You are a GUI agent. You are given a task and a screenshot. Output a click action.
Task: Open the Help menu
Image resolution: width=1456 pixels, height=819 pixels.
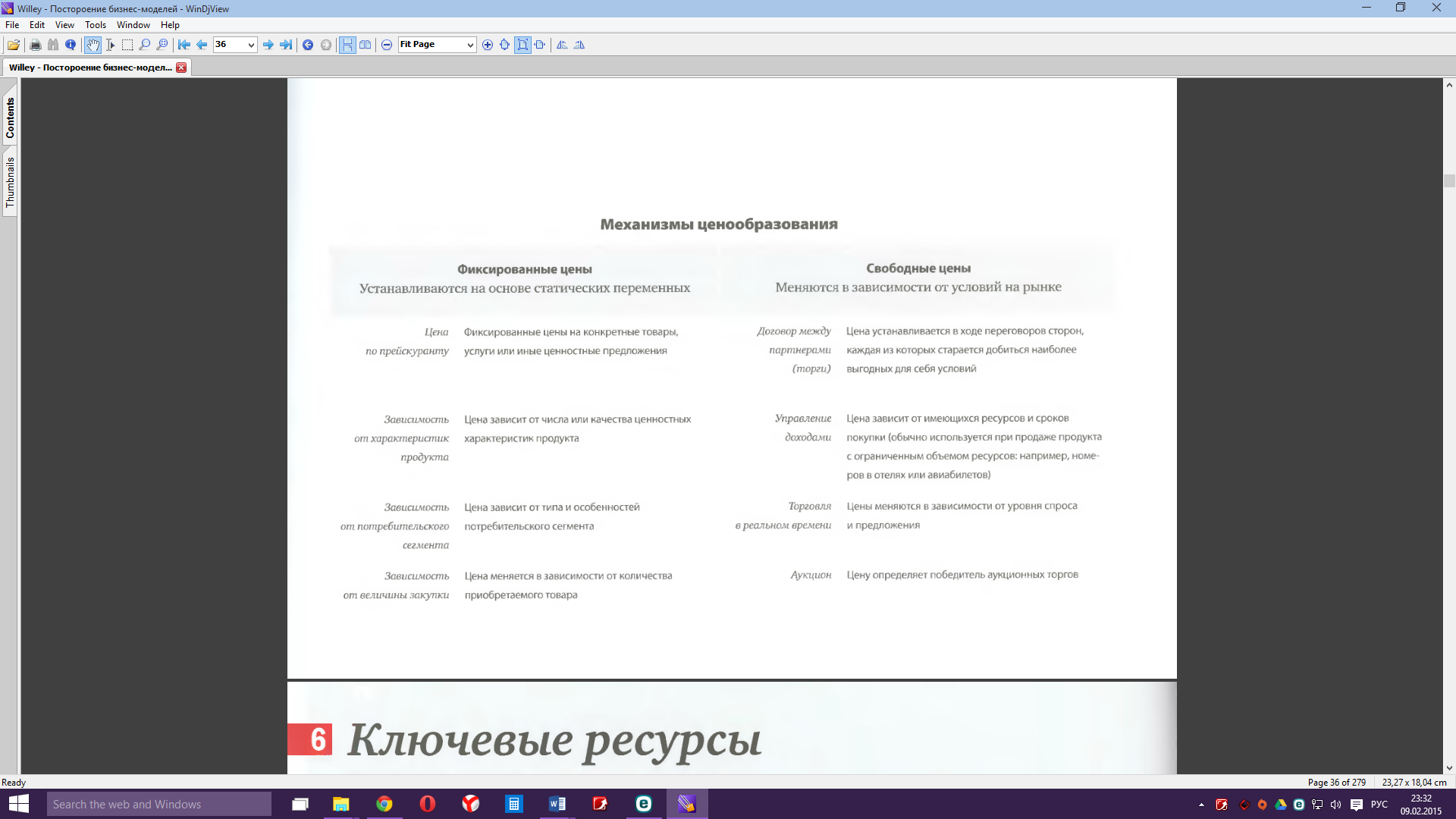[170, 25]
